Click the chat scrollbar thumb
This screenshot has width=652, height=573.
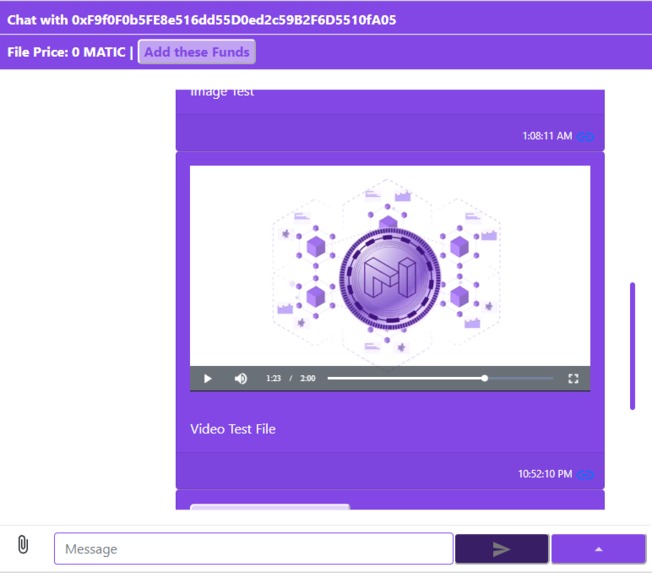[x=632, y=346]
